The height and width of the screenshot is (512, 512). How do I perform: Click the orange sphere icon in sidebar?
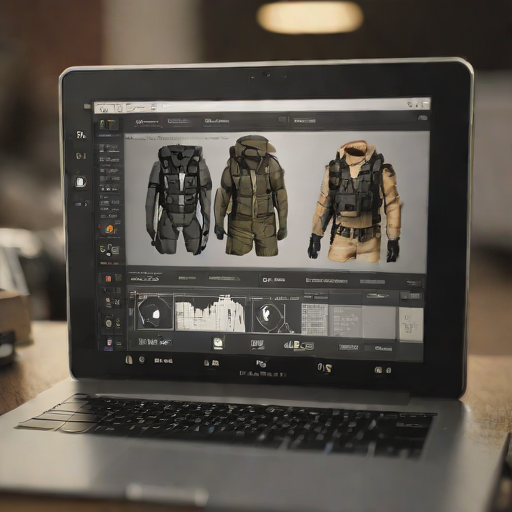(x=109, y=229)
